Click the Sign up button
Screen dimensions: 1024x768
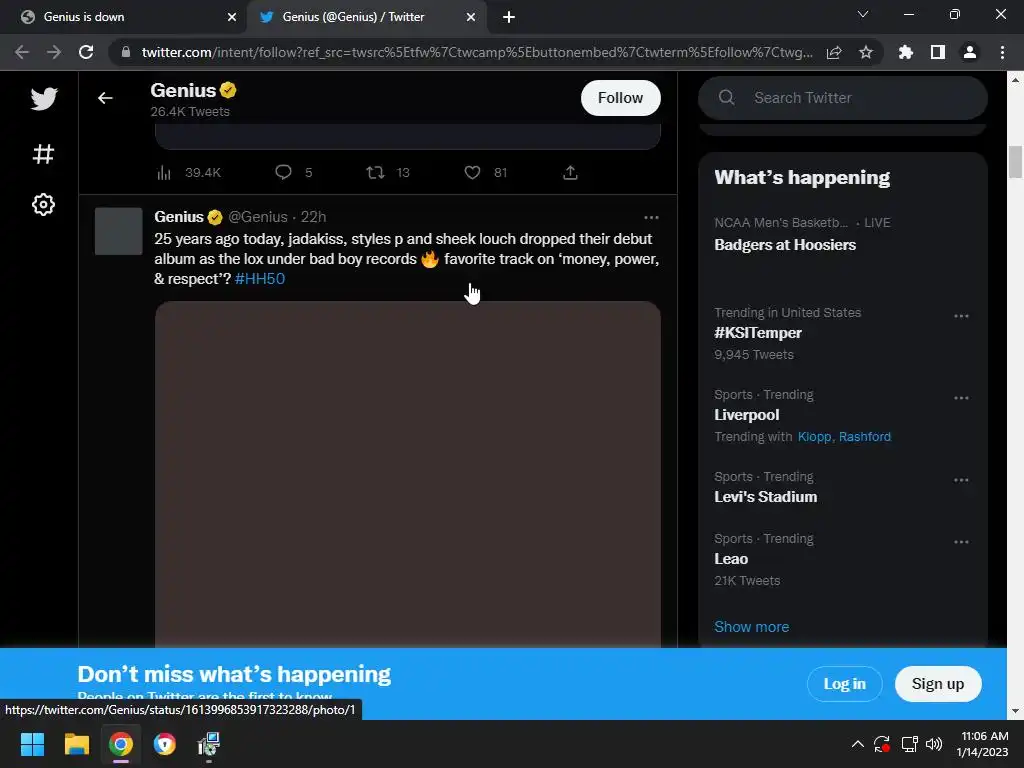click(x=938, y=684)
